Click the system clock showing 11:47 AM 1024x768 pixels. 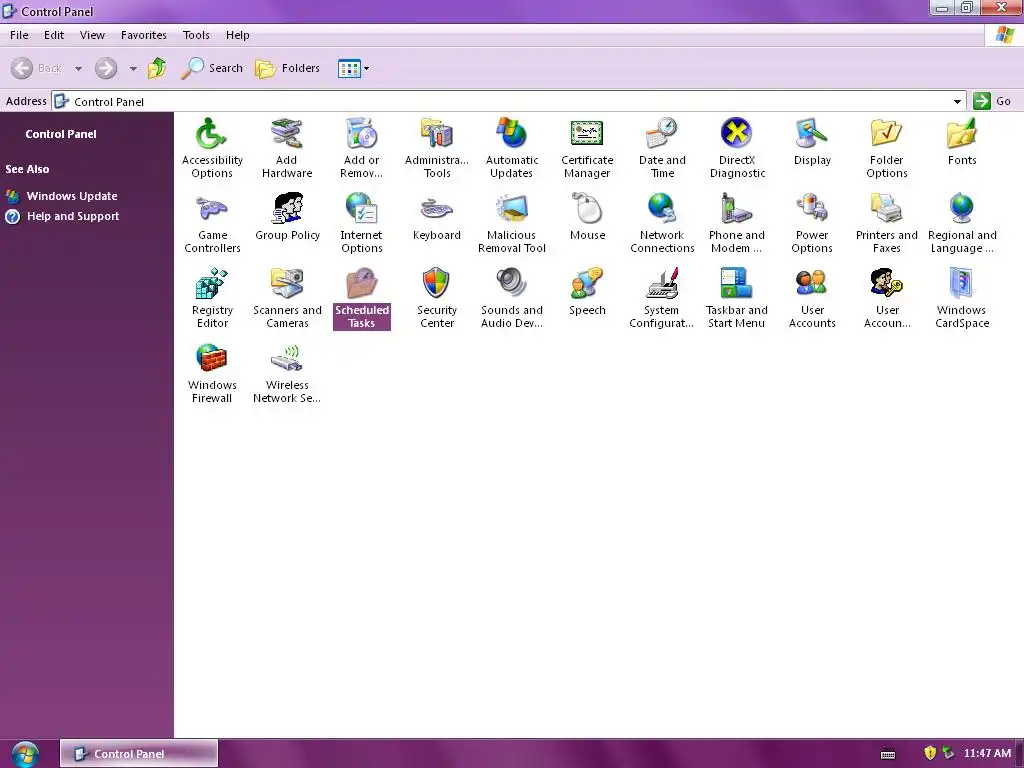point(987,753)
